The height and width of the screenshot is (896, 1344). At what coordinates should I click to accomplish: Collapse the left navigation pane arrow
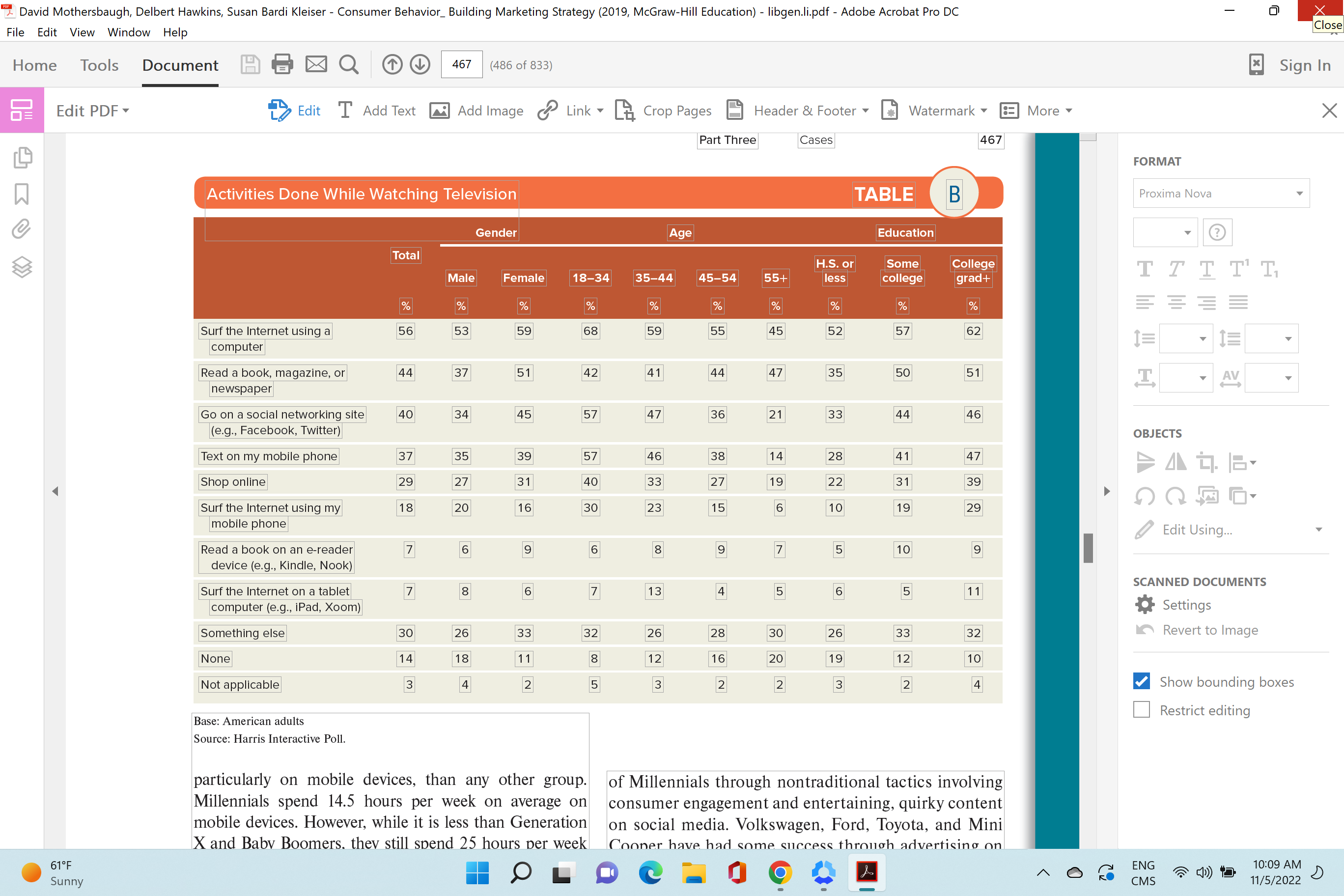tap(55, 491)
